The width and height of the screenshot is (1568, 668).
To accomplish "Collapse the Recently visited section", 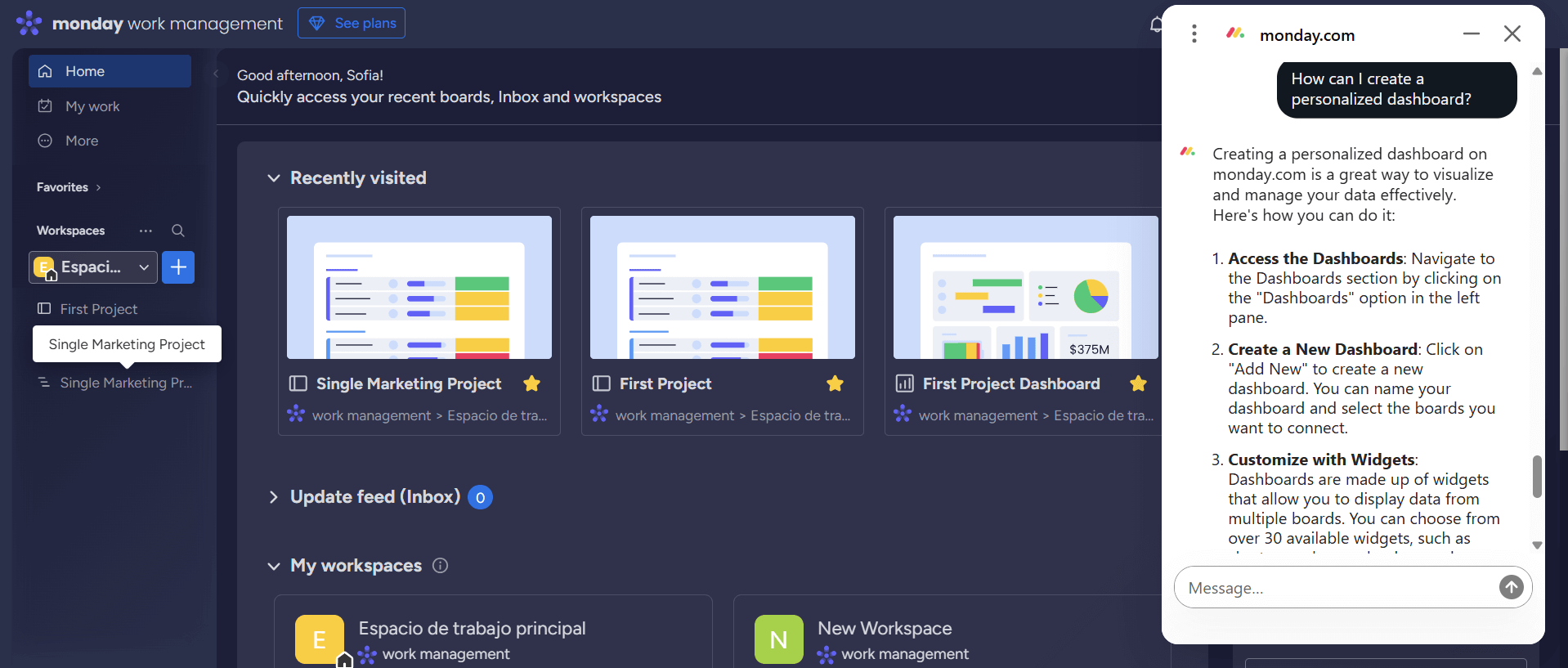I will click(274, 178).
